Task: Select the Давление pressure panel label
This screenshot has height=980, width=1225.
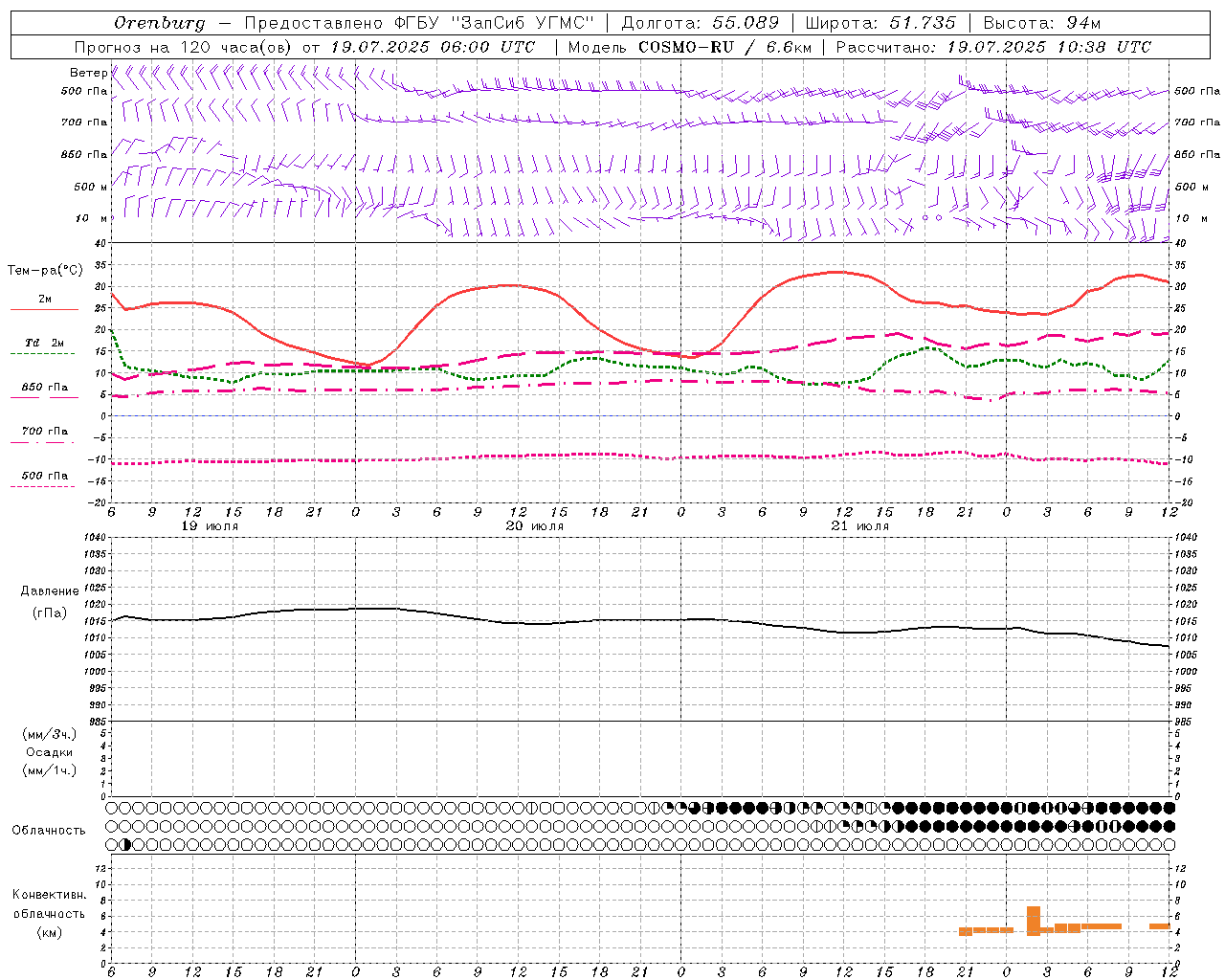Action: pos(50,591)
